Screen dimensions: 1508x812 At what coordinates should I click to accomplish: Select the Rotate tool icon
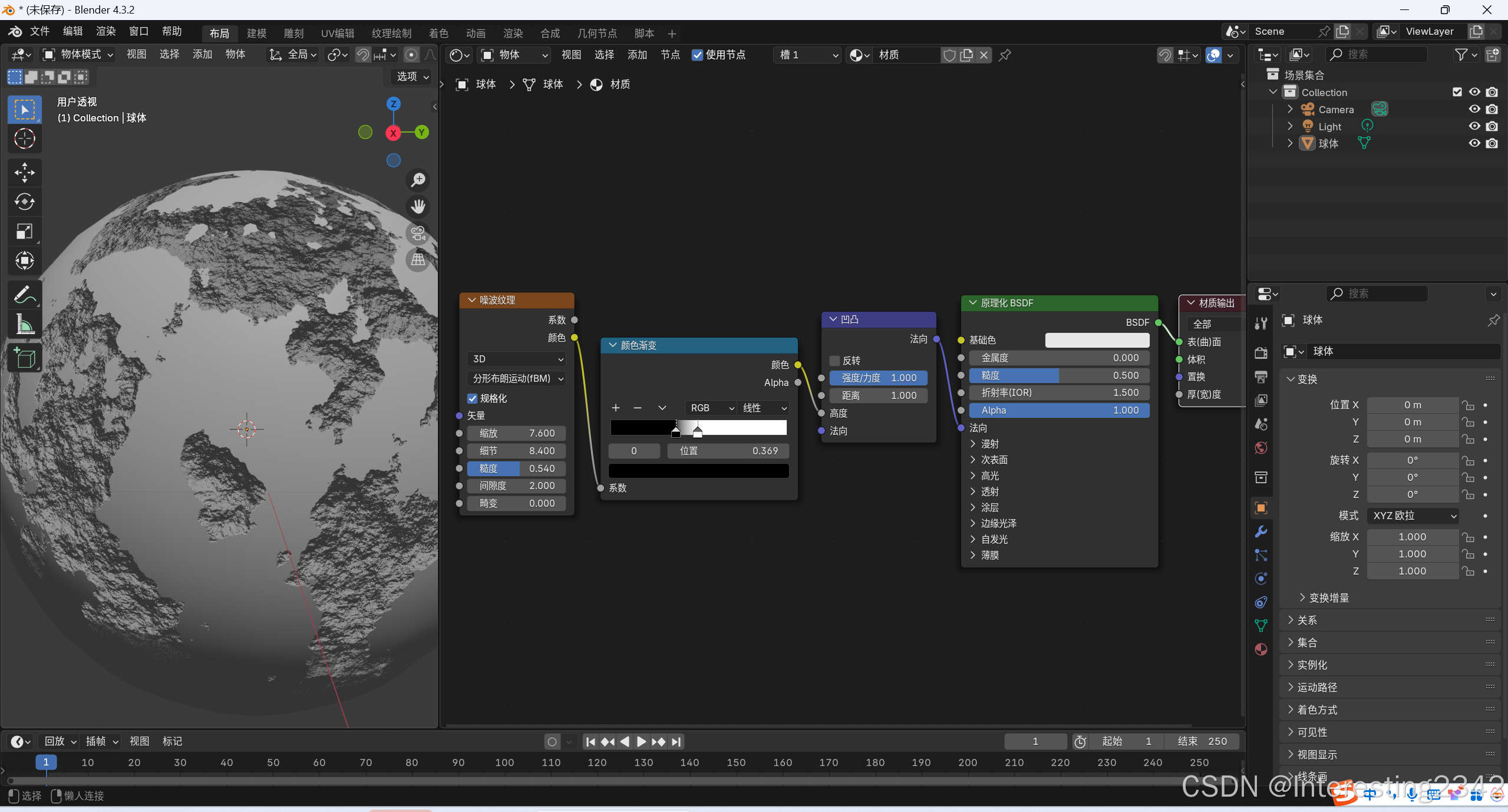pyautogui.click(x=24, y=202)
